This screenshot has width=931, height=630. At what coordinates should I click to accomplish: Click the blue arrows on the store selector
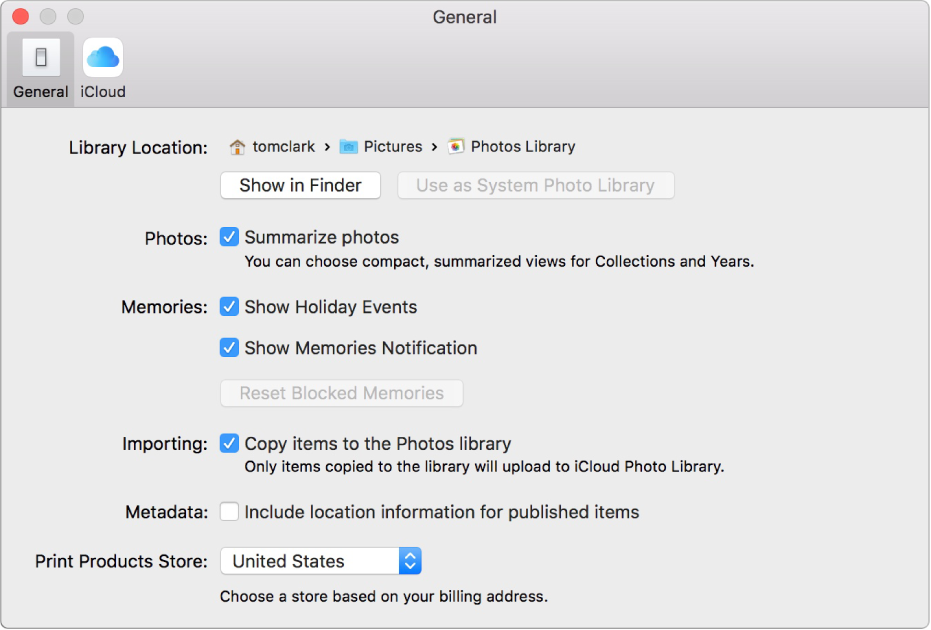tap(409, 561)
